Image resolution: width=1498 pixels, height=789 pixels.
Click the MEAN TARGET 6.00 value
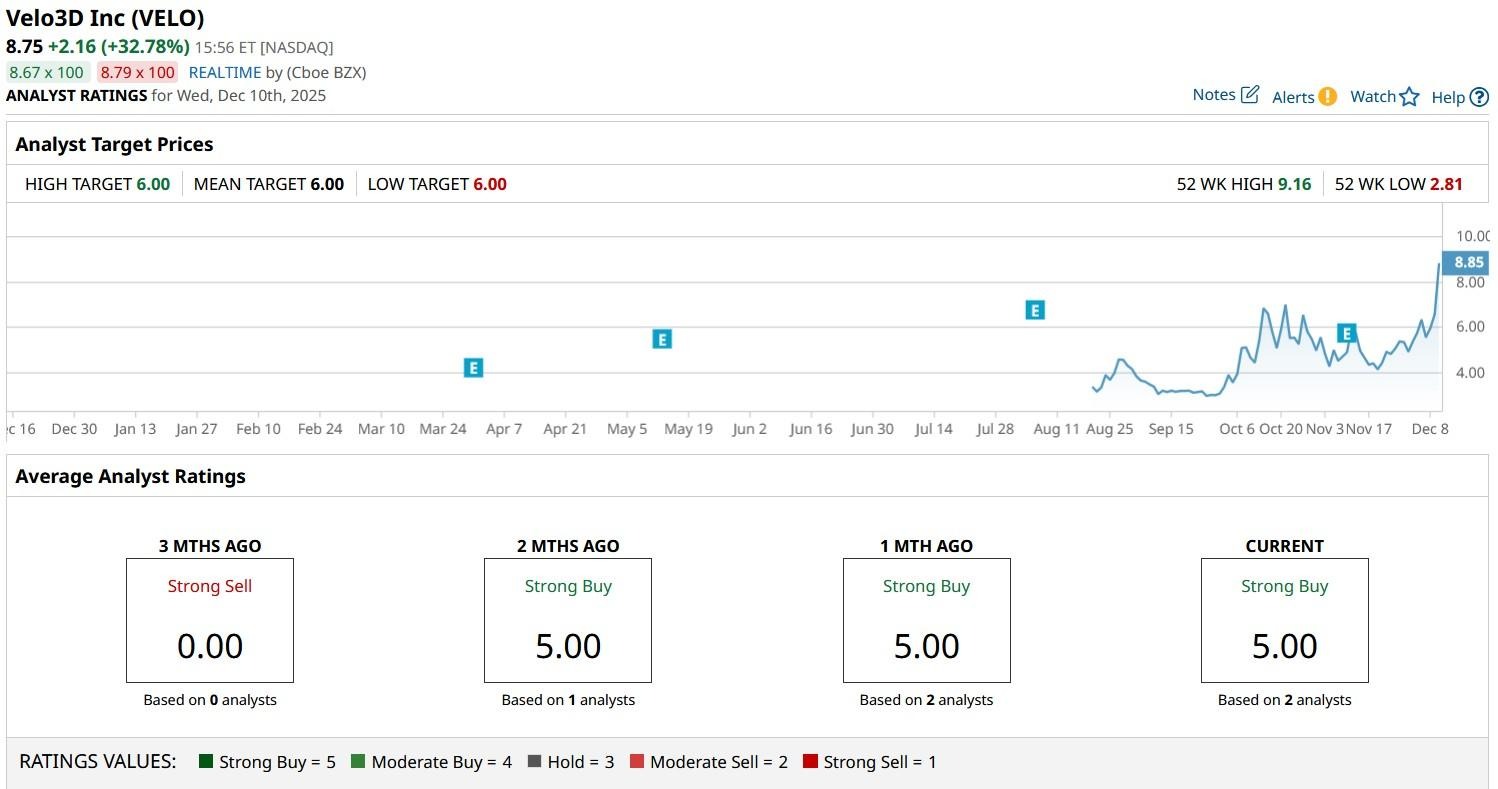pyautogui.click(x=327, y=184)
